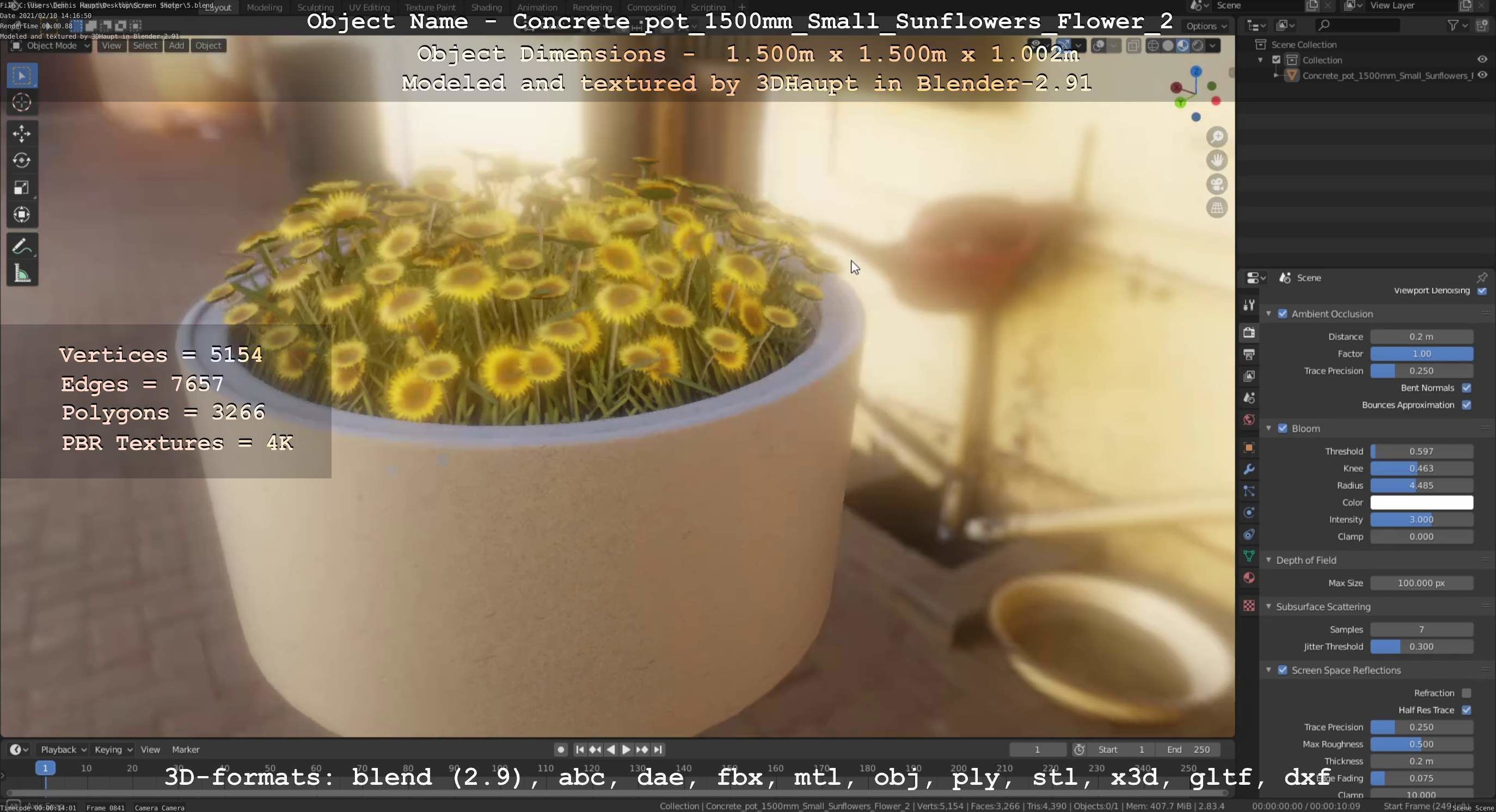This screenshot has height=812, width=1496.
Task: Select the Transform tool
Action: [22, 215]
